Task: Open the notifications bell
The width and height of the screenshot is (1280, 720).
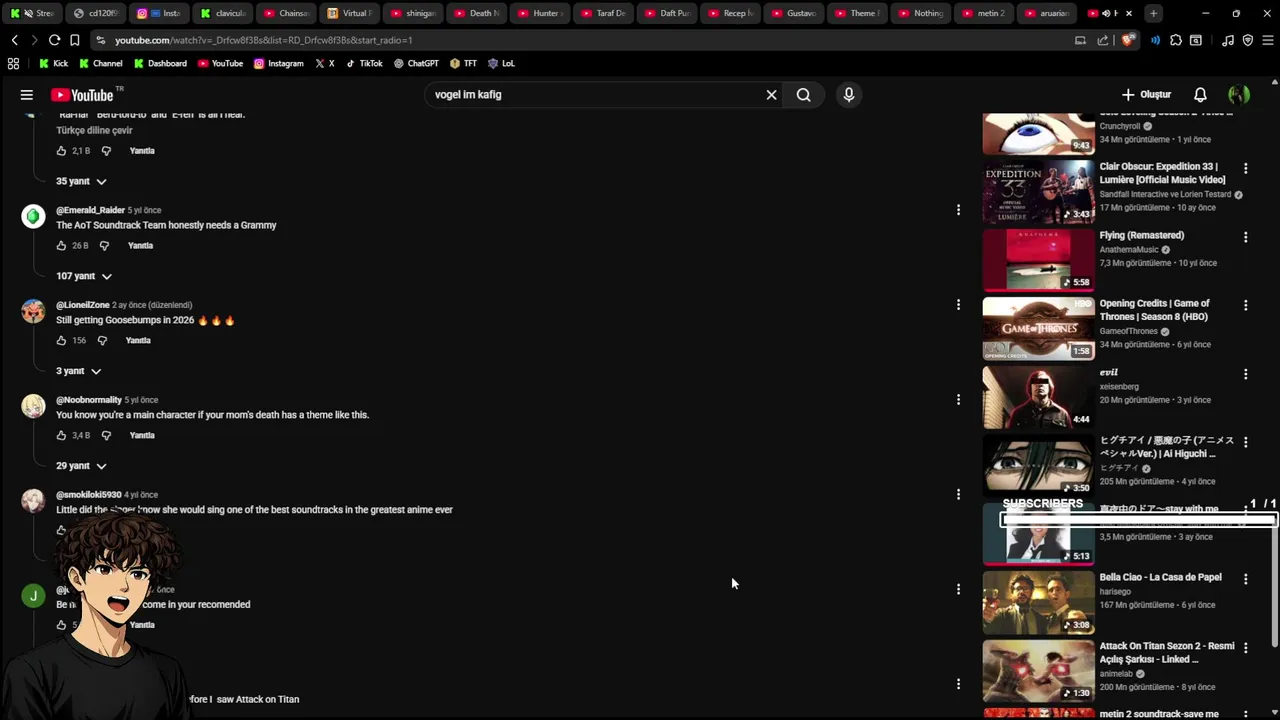Action: (x=1200, y=95)
